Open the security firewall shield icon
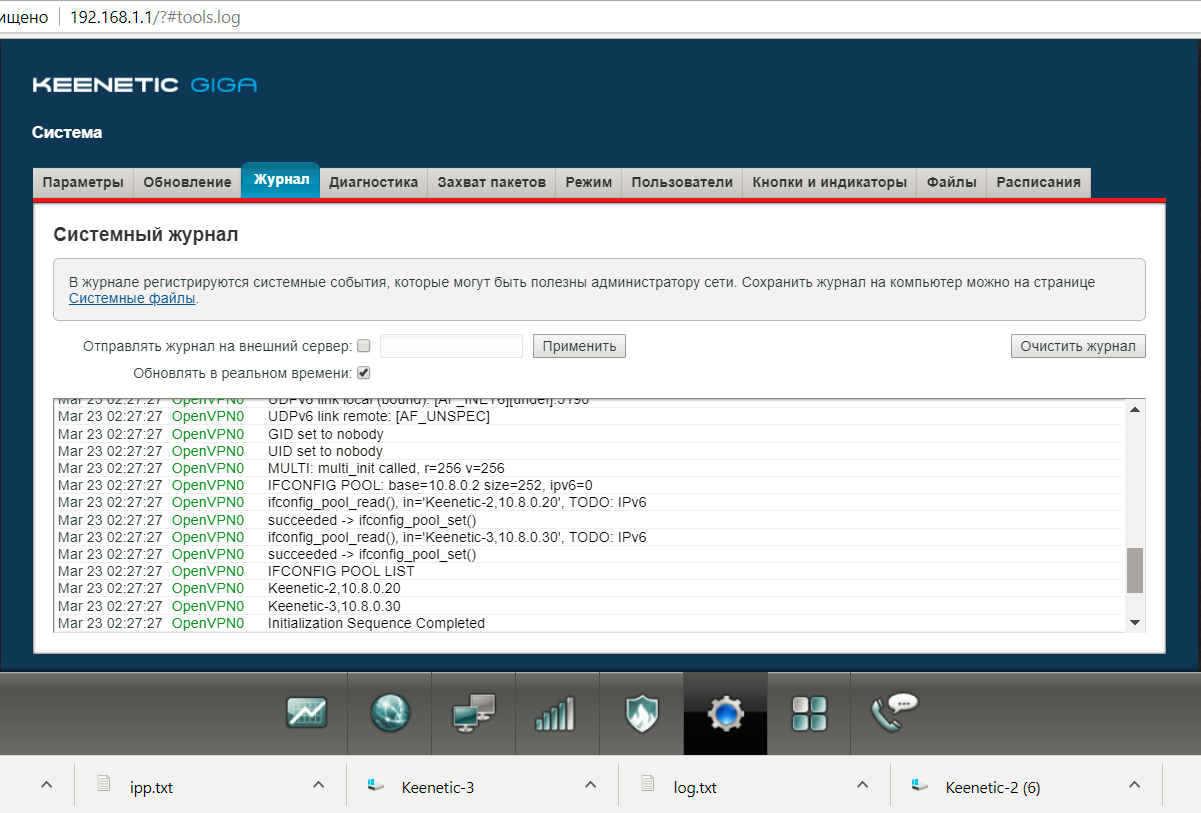Image resolution: width=1201 pixels, height=813 pixels. (x=641, y=713)
